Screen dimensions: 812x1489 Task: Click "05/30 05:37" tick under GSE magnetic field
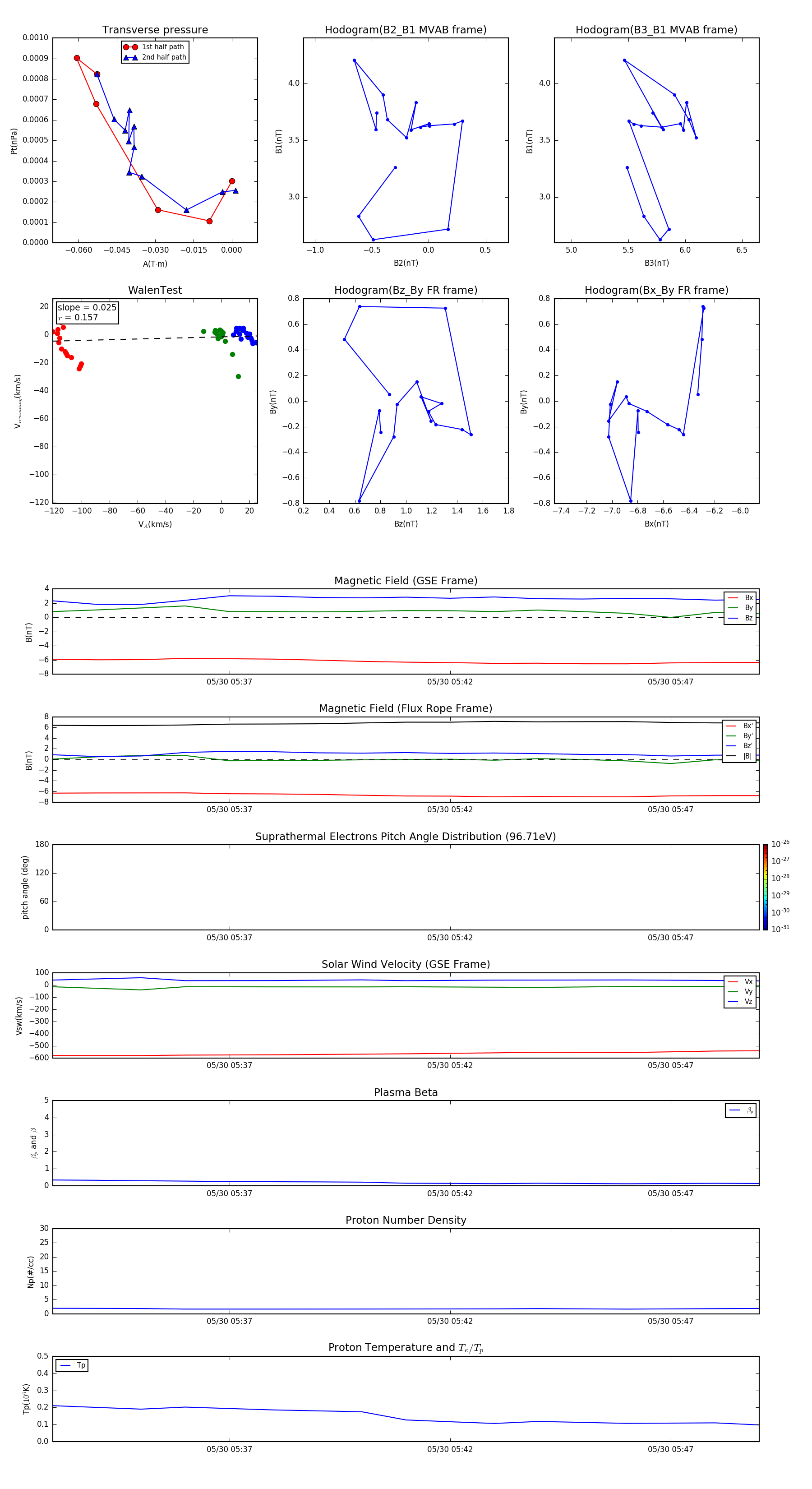(x=230, y=682)
